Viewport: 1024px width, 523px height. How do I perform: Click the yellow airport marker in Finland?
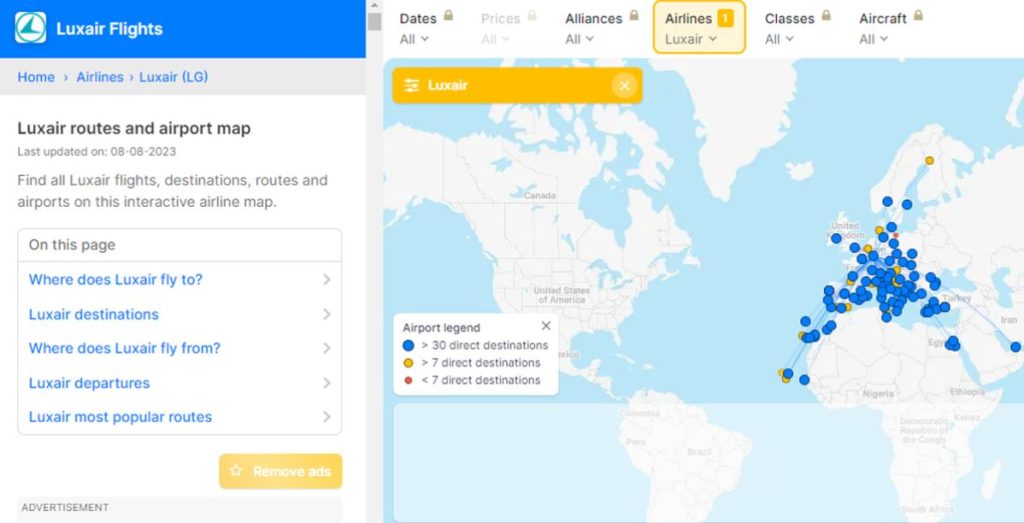(929, 161)
